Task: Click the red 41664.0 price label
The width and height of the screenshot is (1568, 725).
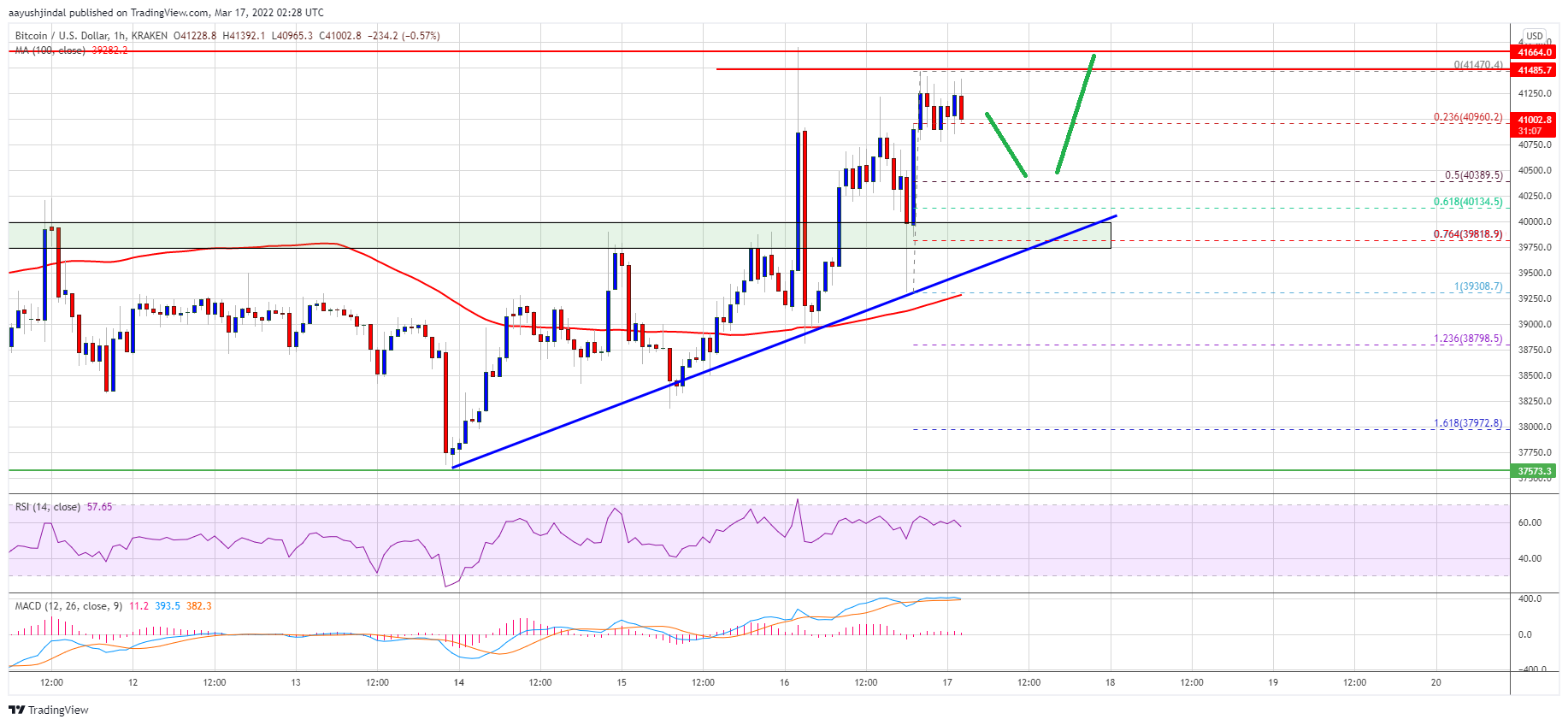Action: point(1534,52)
